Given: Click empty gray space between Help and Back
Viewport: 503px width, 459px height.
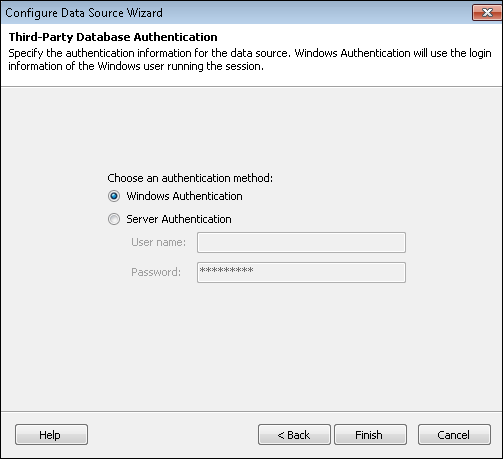Looking at the screenshot, I should [x=173, y=434].
